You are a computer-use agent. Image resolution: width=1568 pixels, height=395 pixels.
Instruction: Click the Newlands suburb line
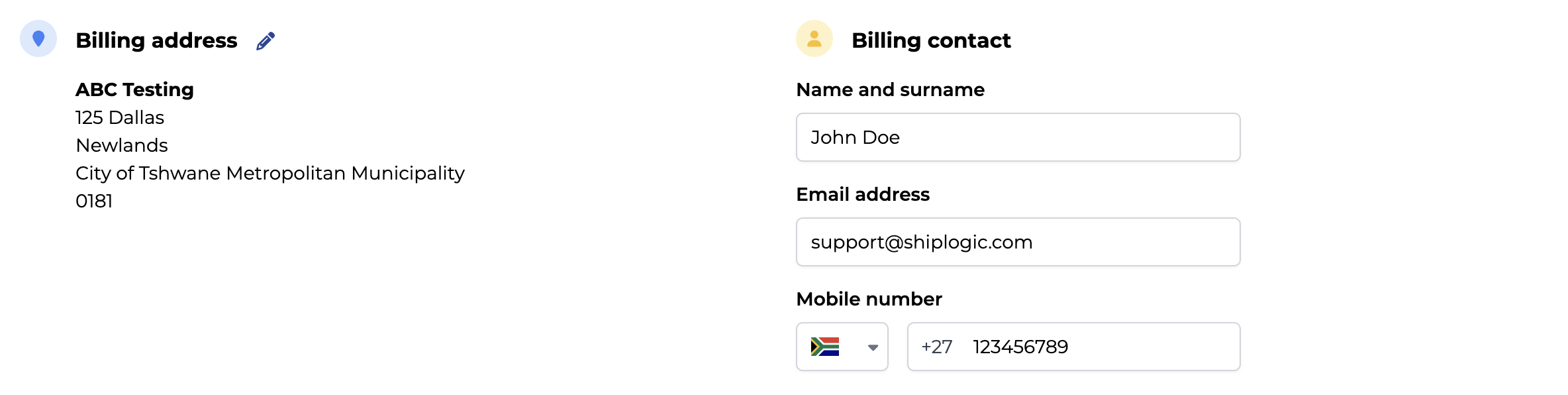pyautogui.click(x=122, y=145)
